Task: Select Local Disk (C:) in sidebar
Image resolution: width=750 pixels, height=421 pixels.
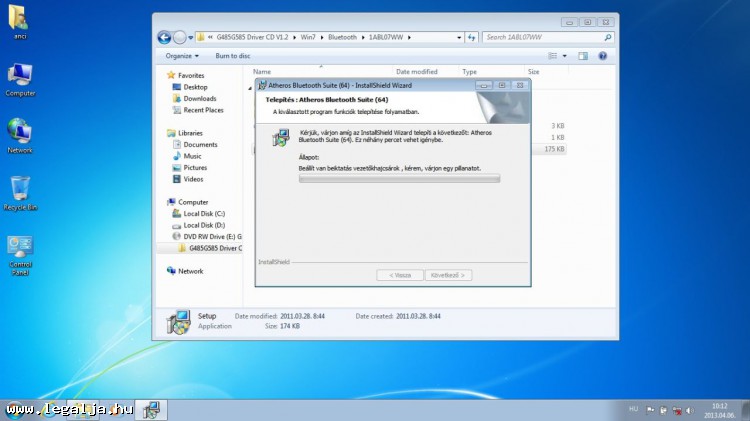Action: click(x=204, y=213)
